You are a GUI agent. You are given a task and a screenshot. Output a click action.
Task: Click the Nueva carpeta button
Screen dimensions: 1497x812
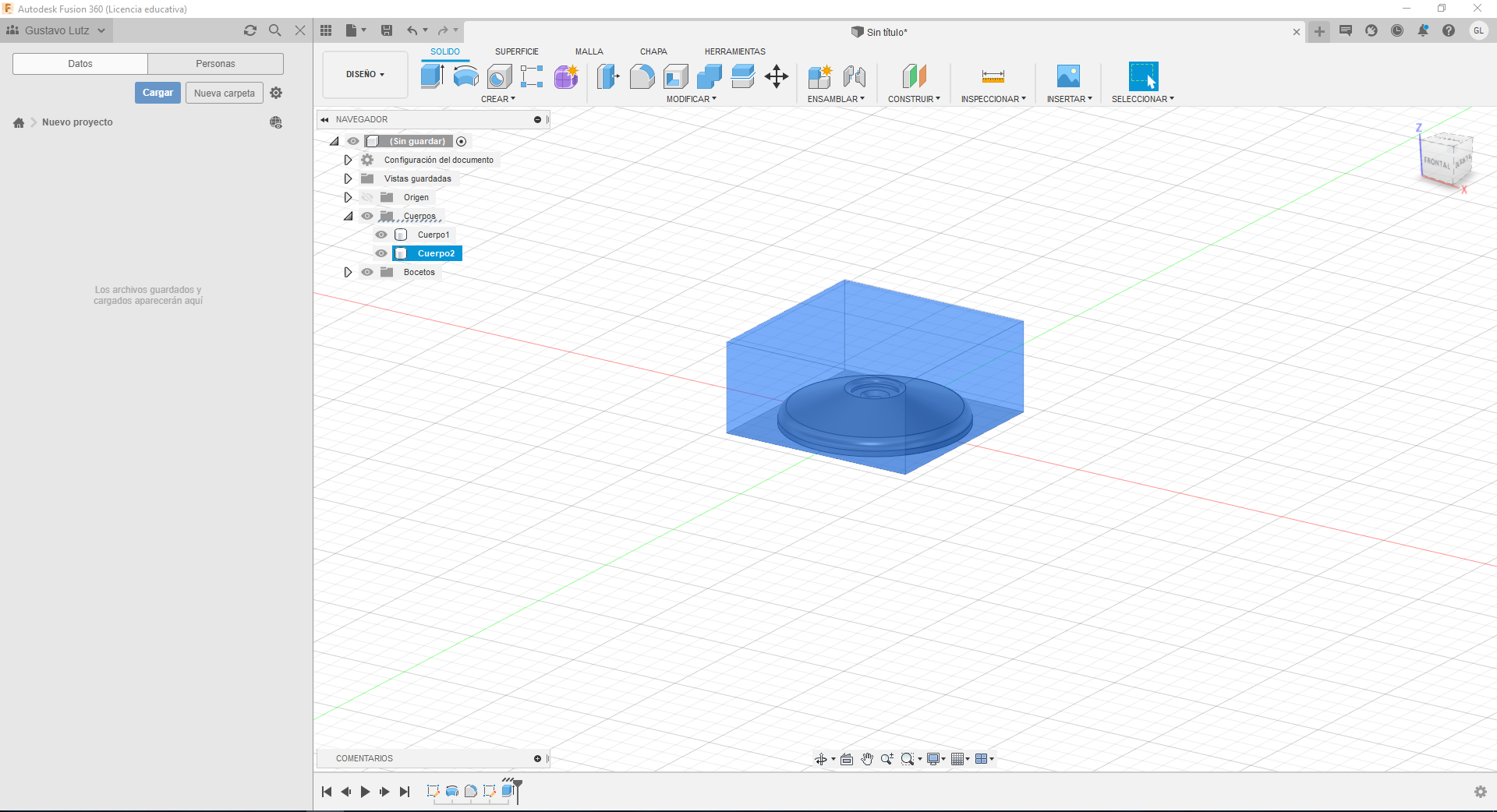(x=225, y=93)
